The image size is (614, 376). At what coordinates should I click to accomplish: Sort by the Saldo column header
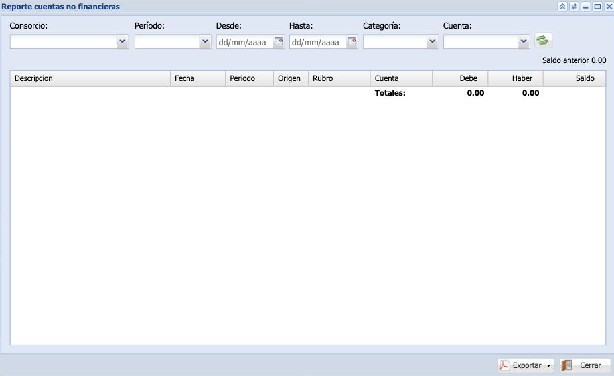tap(574, 78)
